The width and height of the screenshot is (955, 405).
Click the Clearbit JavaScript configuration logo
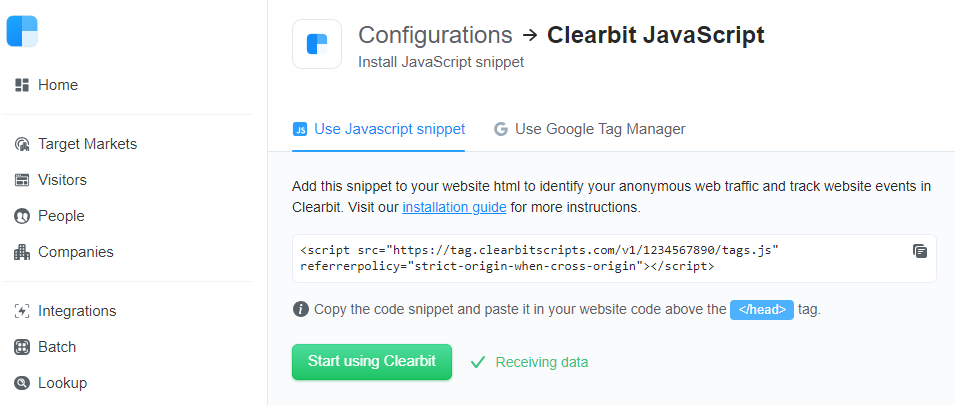click(317, 44)
